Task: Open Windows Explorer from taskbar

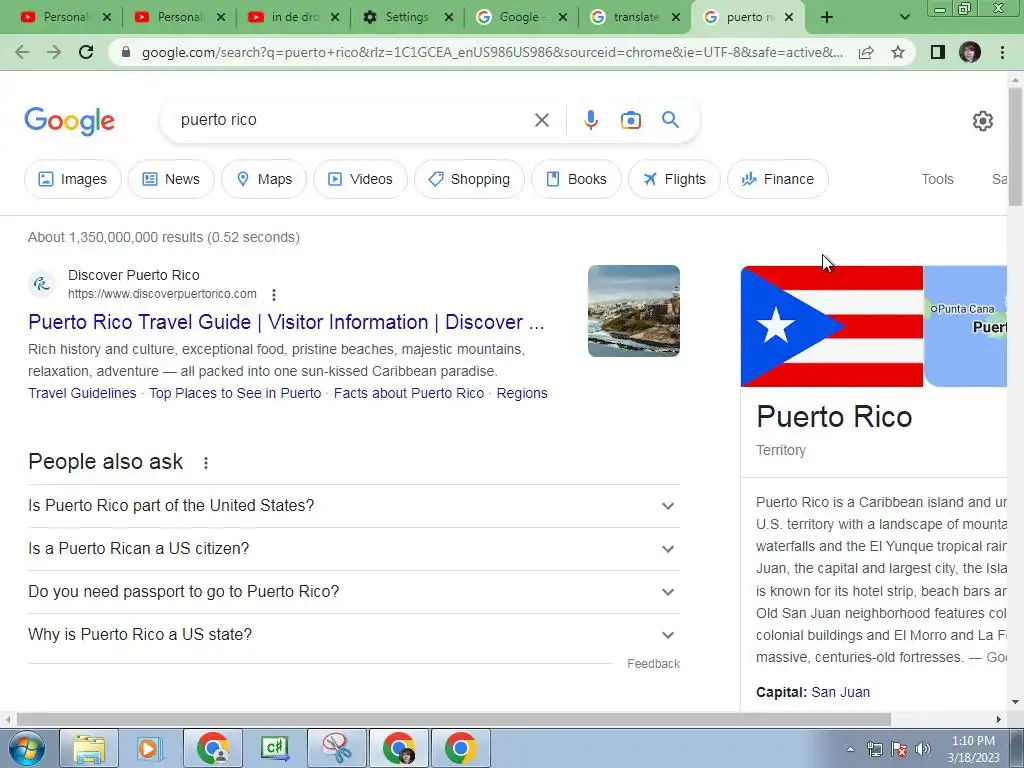Action: 89,748
